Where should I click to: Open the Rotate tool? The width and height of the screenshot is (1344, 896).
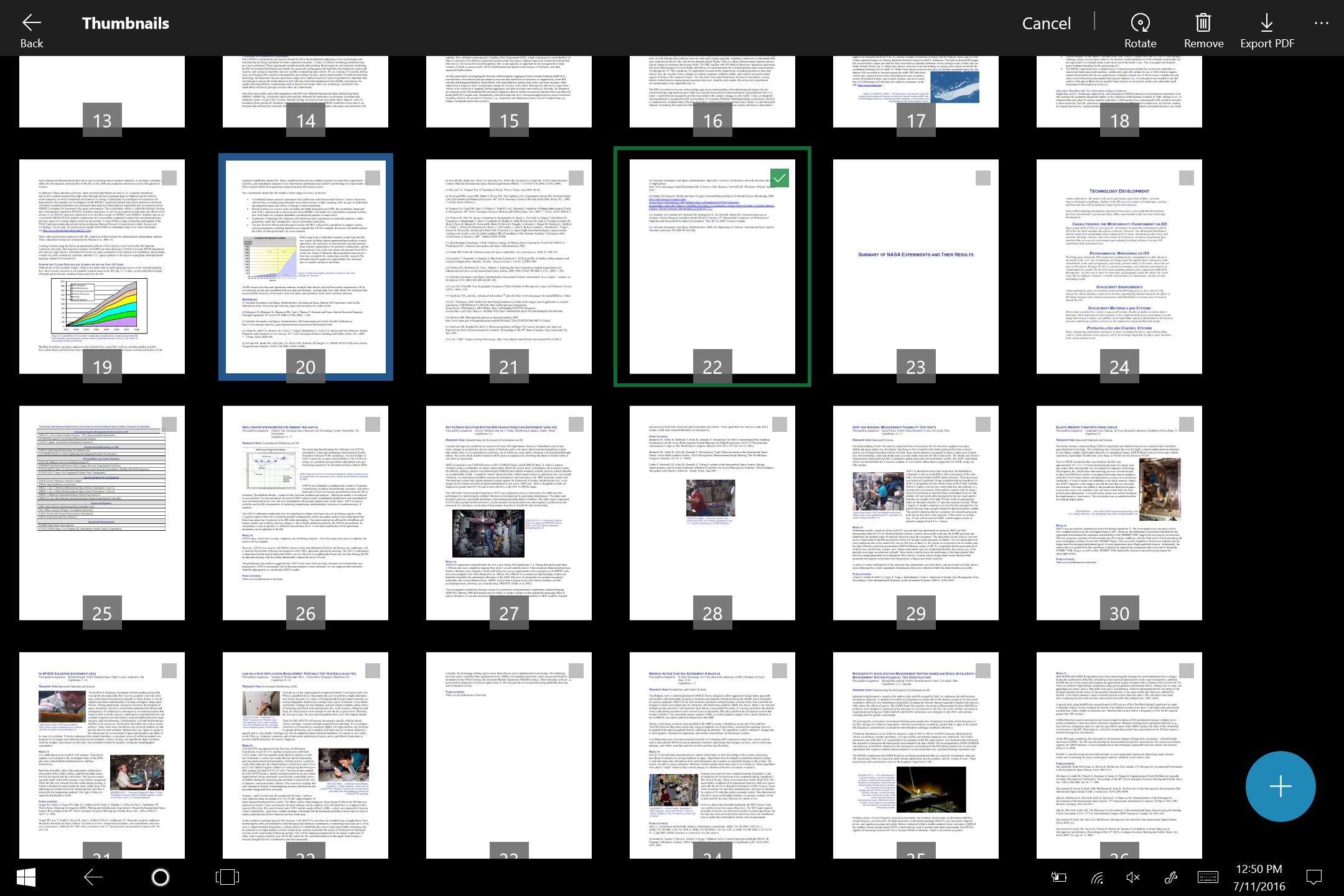tap(1141, 23)
